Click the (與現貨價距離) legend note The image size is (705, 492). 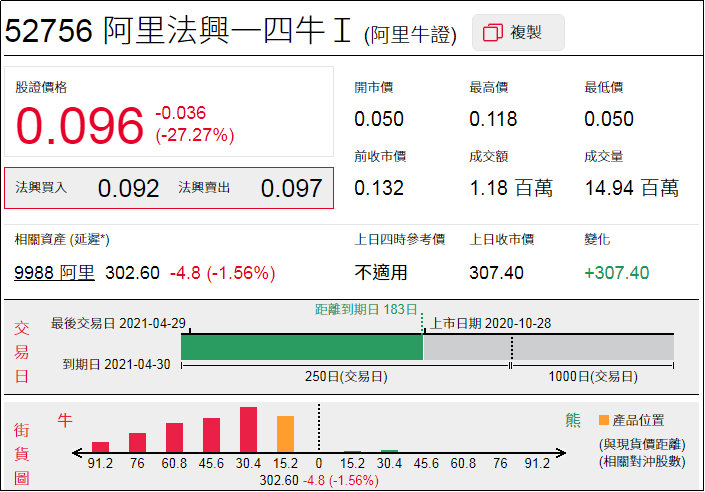point(642,444)
